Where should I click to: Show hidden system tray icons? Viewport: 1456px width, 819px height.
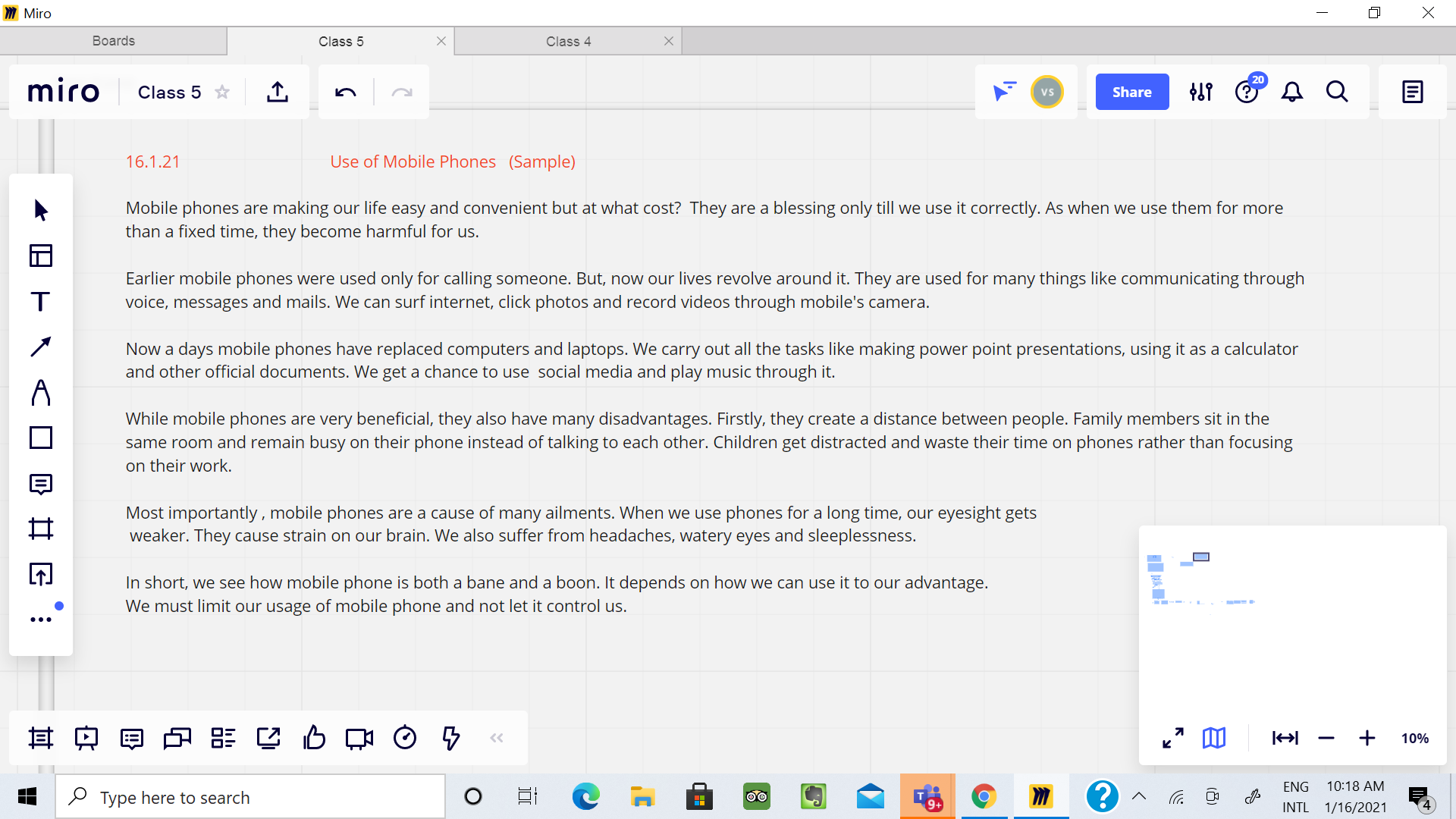coord(1139,796)
